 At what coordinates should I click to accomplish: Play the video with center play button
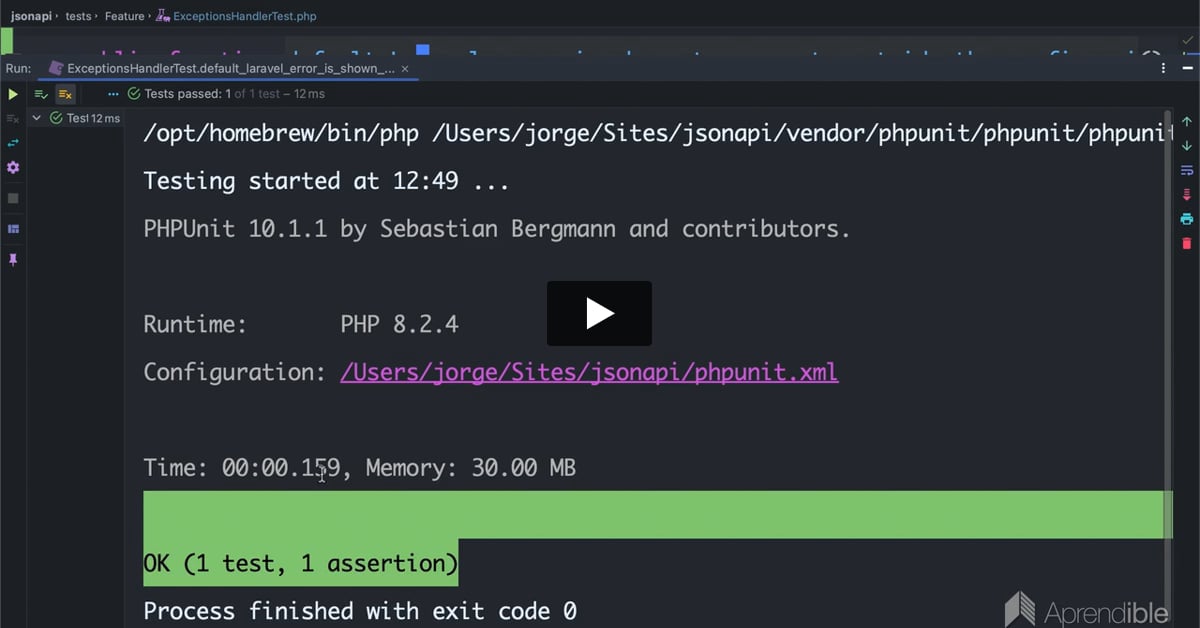tap(599, 313)
